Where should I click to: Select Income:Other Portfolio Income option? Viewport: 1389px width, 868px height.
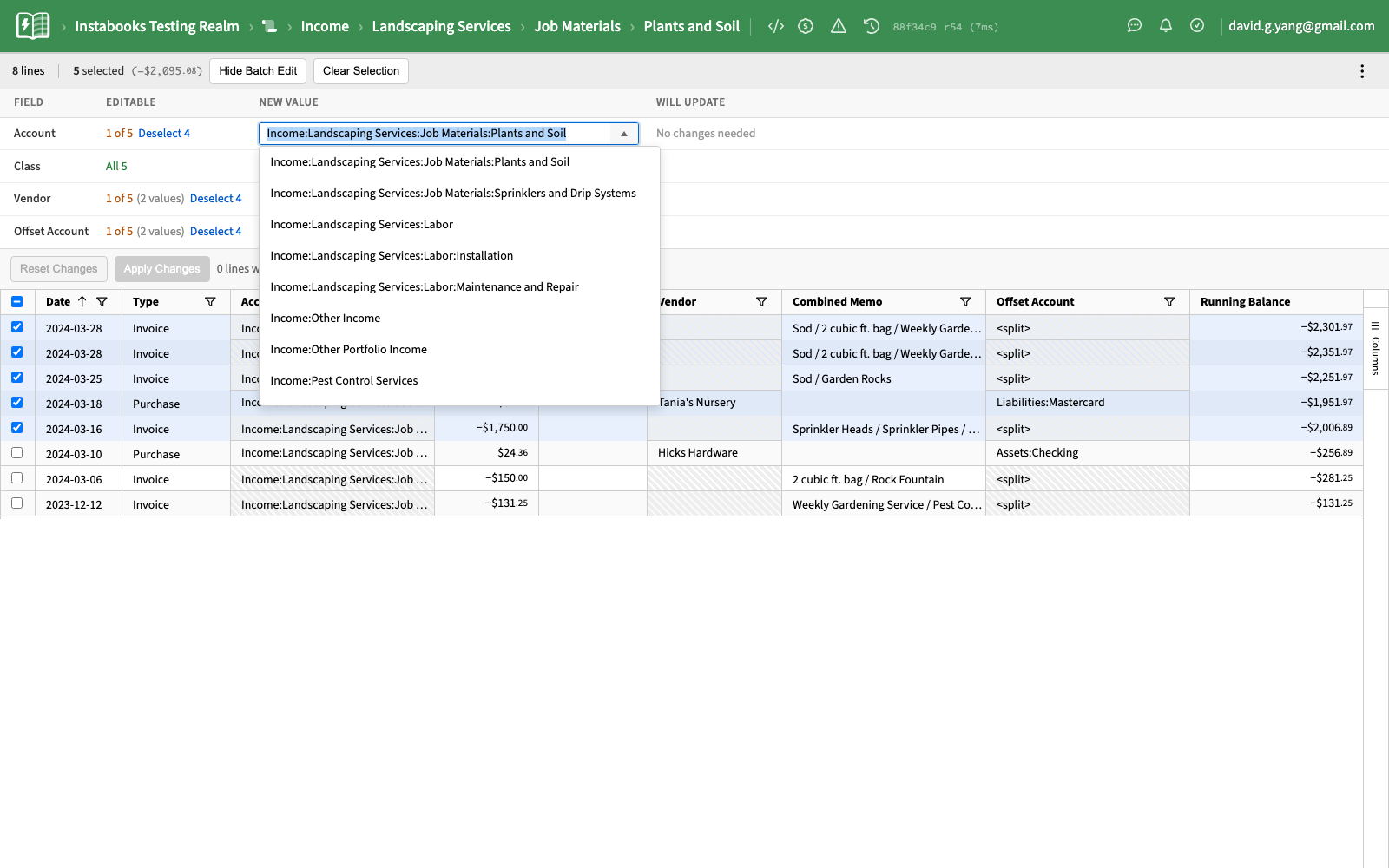pos(459,350)
